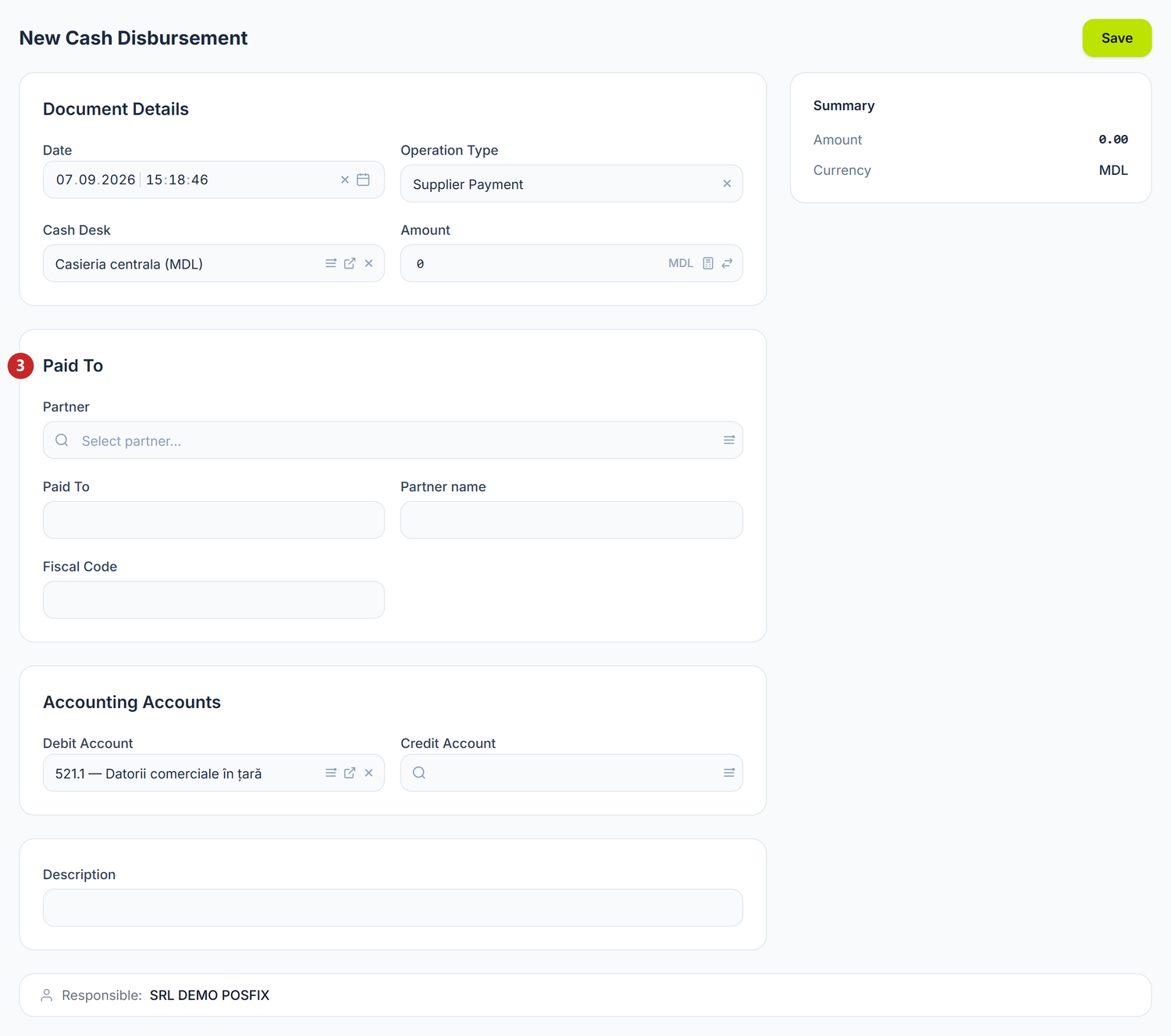Clear the Date field value

pos(345,180)
